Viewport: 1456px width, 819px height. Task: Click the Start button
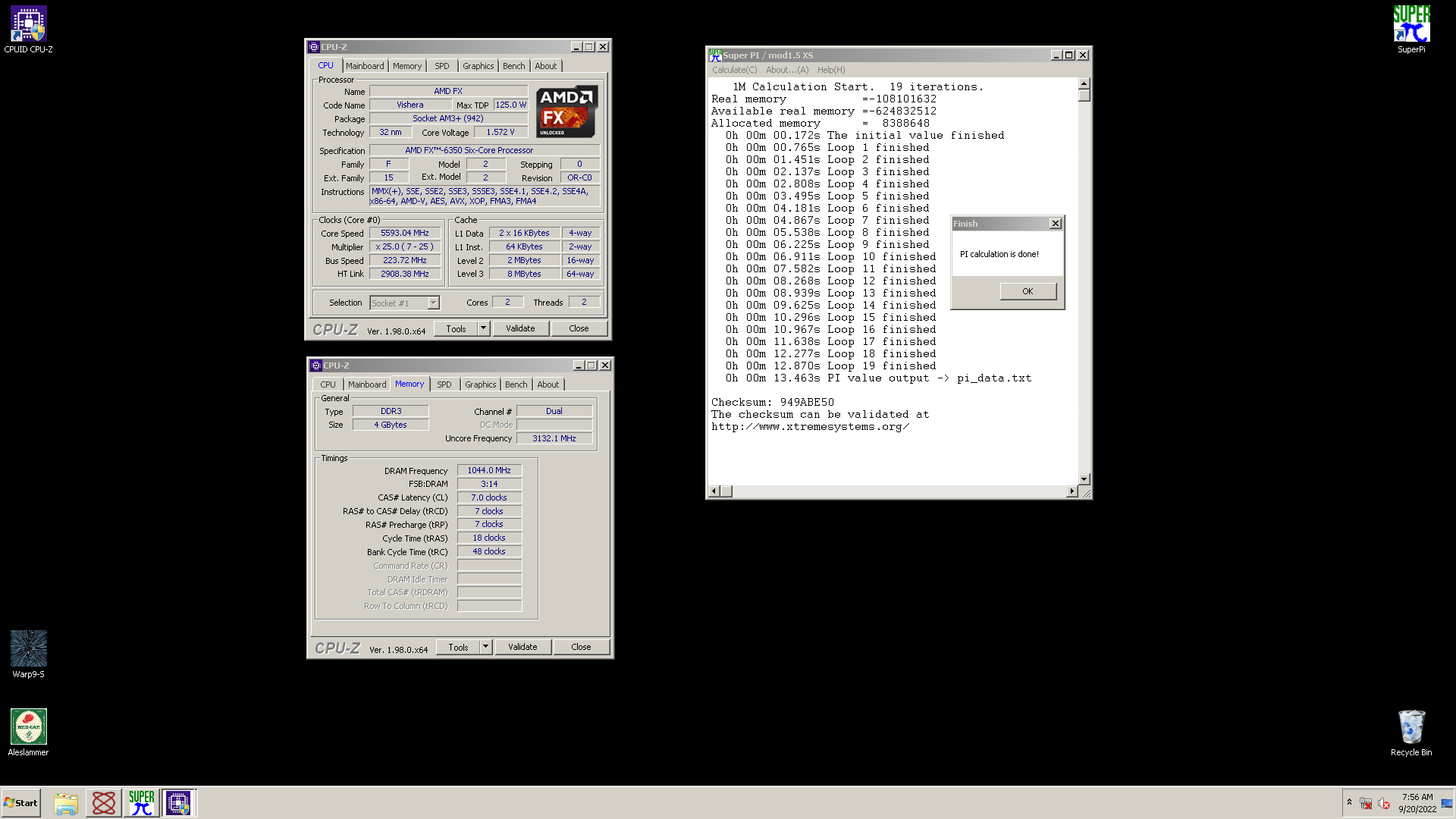tap(20, 803)
